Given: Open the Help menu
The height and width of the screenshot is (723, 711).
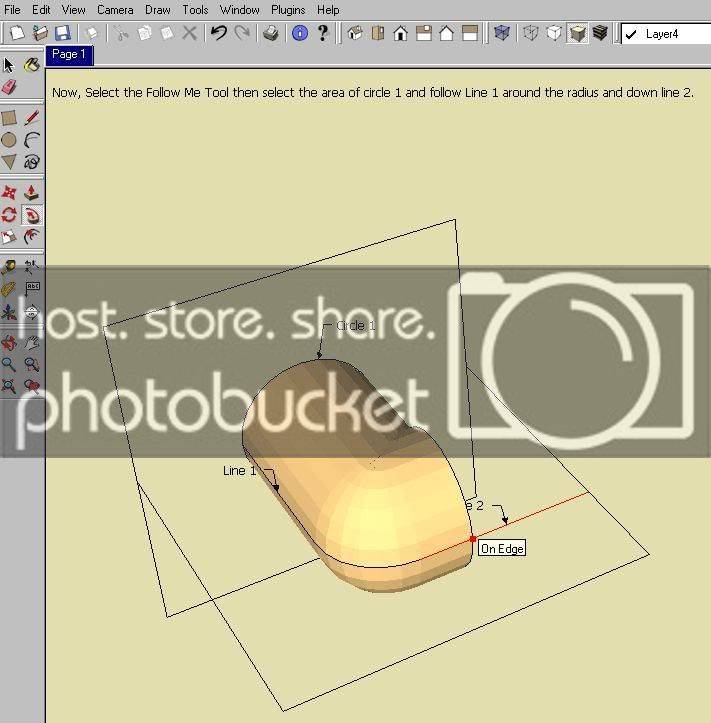Looking at the screenshot, I should (328, 10).
